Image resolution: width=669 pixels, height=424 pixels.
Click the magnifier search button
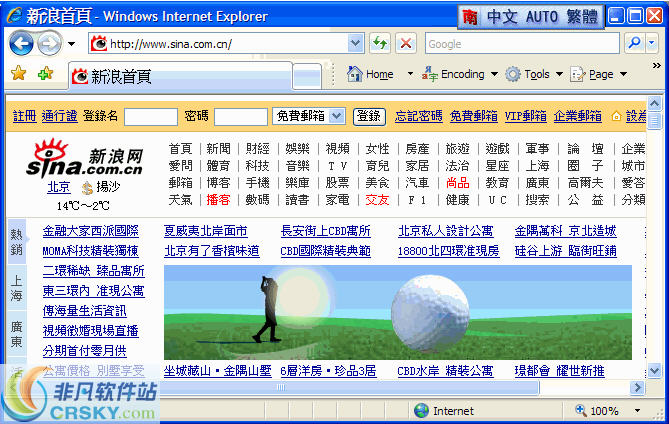(634, 43)
